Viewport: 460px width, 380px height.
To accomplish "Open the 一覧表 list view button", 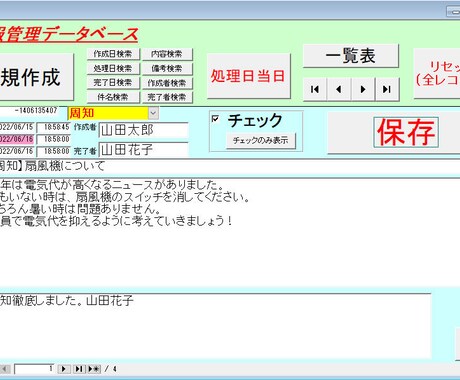I will click(351, 56).
